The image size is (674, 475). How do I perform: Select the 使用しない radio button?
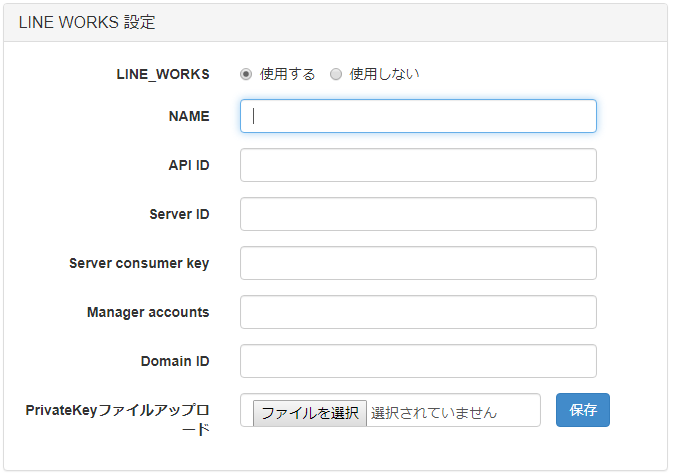coord(336,74)
